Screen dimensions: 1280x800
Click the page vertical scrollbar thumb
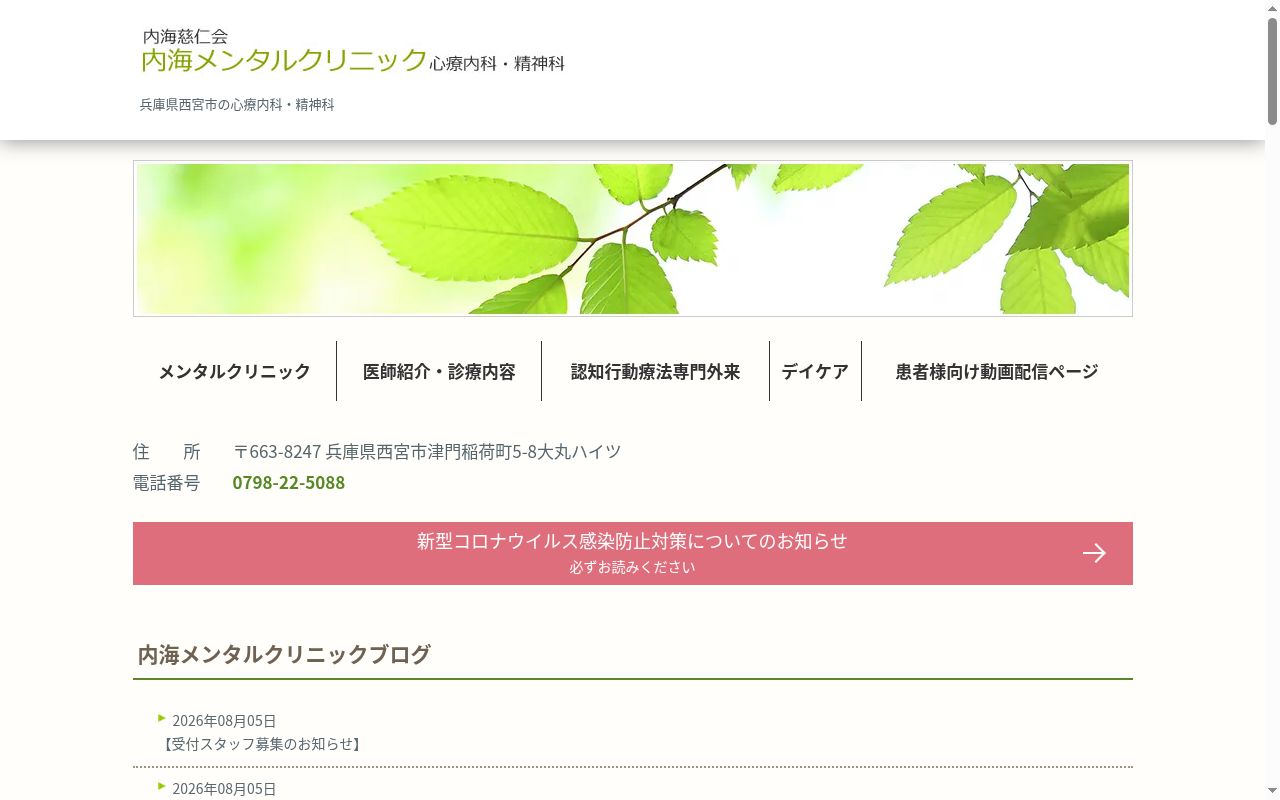coord(1272,70)
